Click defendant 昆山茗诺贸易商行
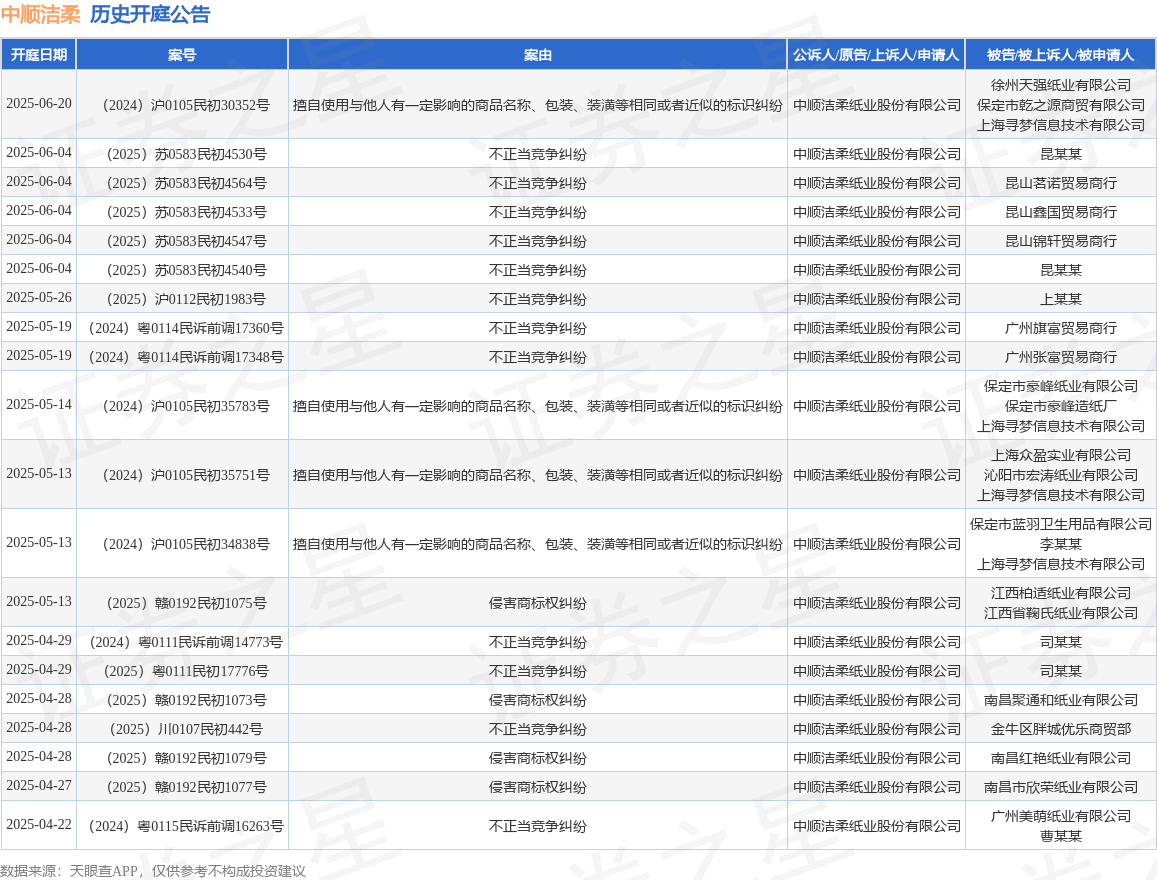The width and height of the screenshot is (1157, 880). [1060, 183]
